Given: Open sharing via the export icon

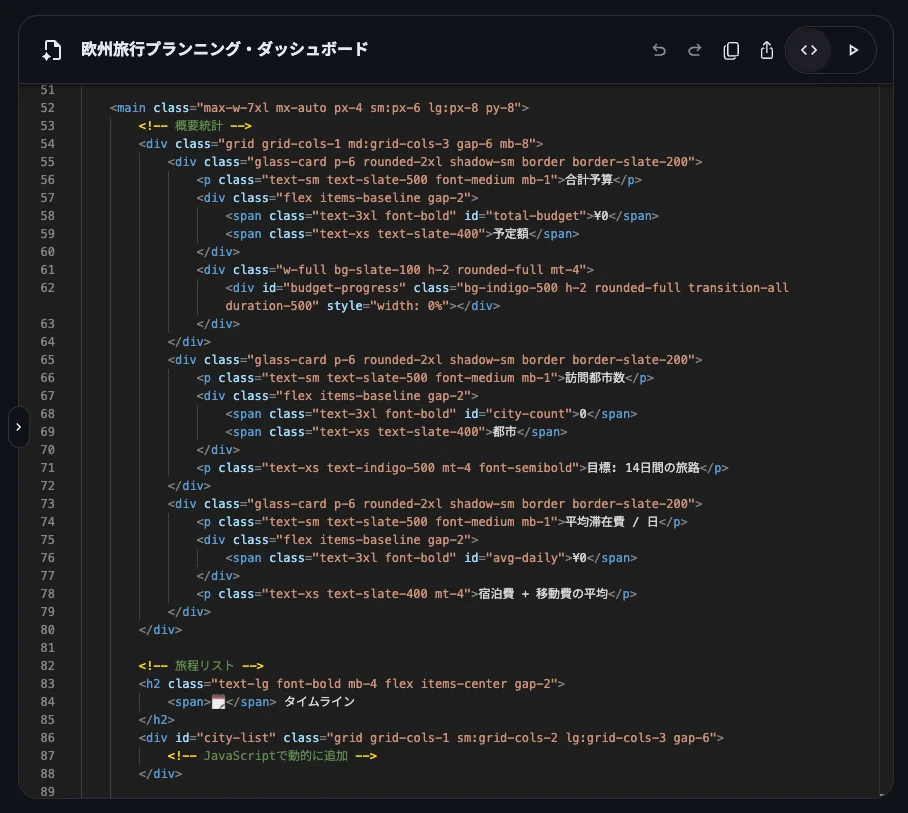Looking at the screenshot, I should pyautogui.click(x=767, y=49).
